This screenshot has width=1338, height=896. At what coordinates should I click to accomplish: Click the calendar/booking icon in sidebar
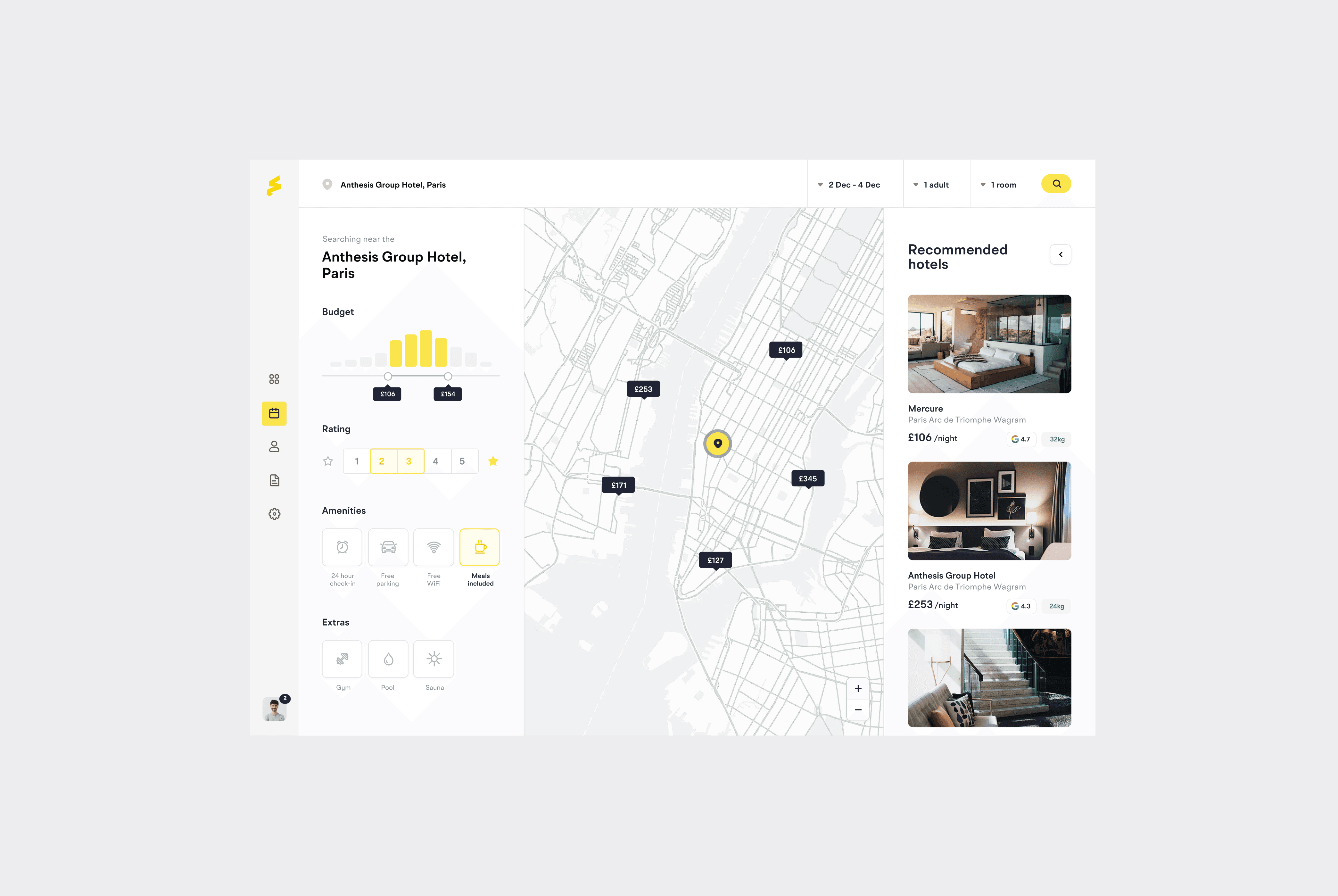point(275,413)
